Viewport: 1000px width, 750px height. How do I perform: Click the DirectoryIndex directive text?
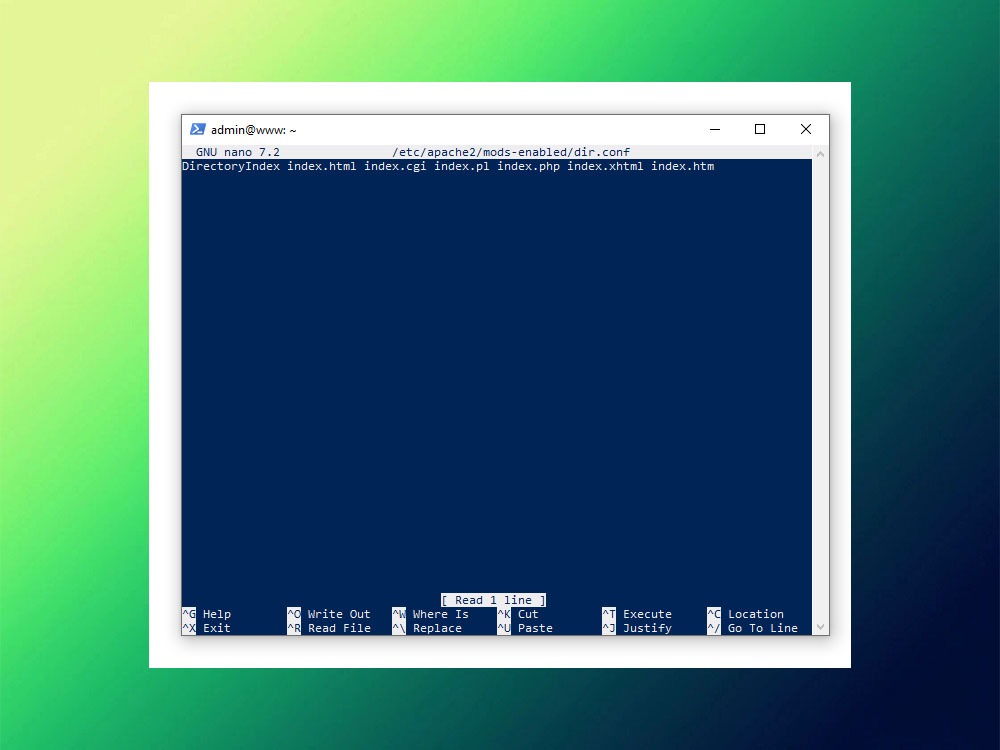(231, 166)
